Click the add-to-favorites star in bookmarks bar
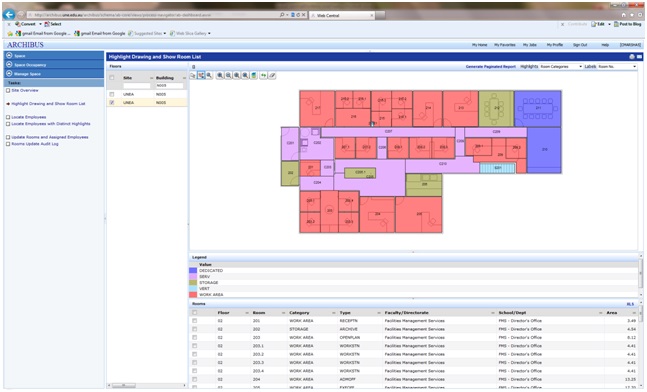 tap(10, 33)
